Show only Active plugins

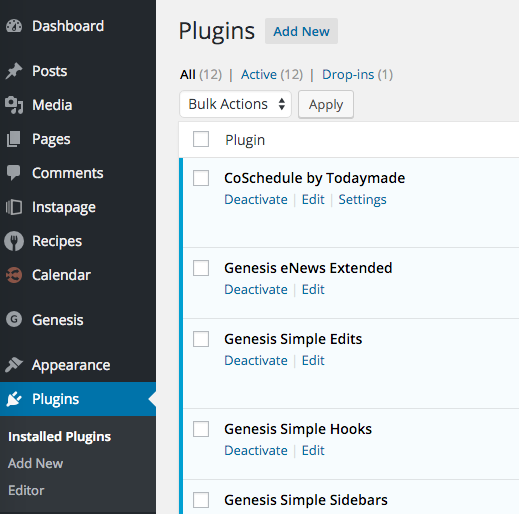pos(259,74)
